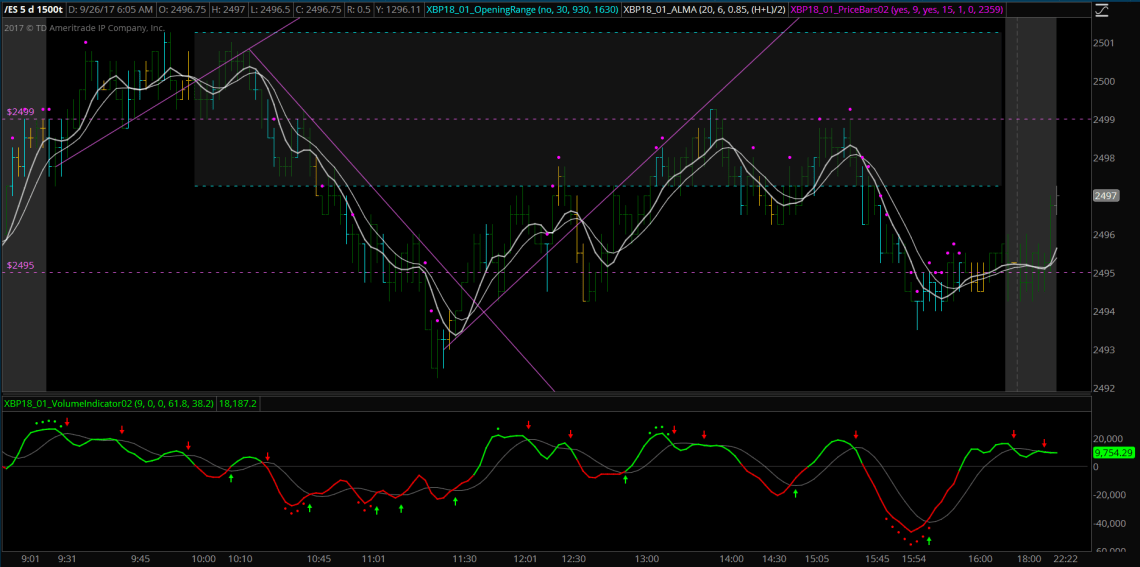Click the 9,754.29 volume value bubble
1140x567 pixels.
pyautogui.click(x=1113, y=453)
